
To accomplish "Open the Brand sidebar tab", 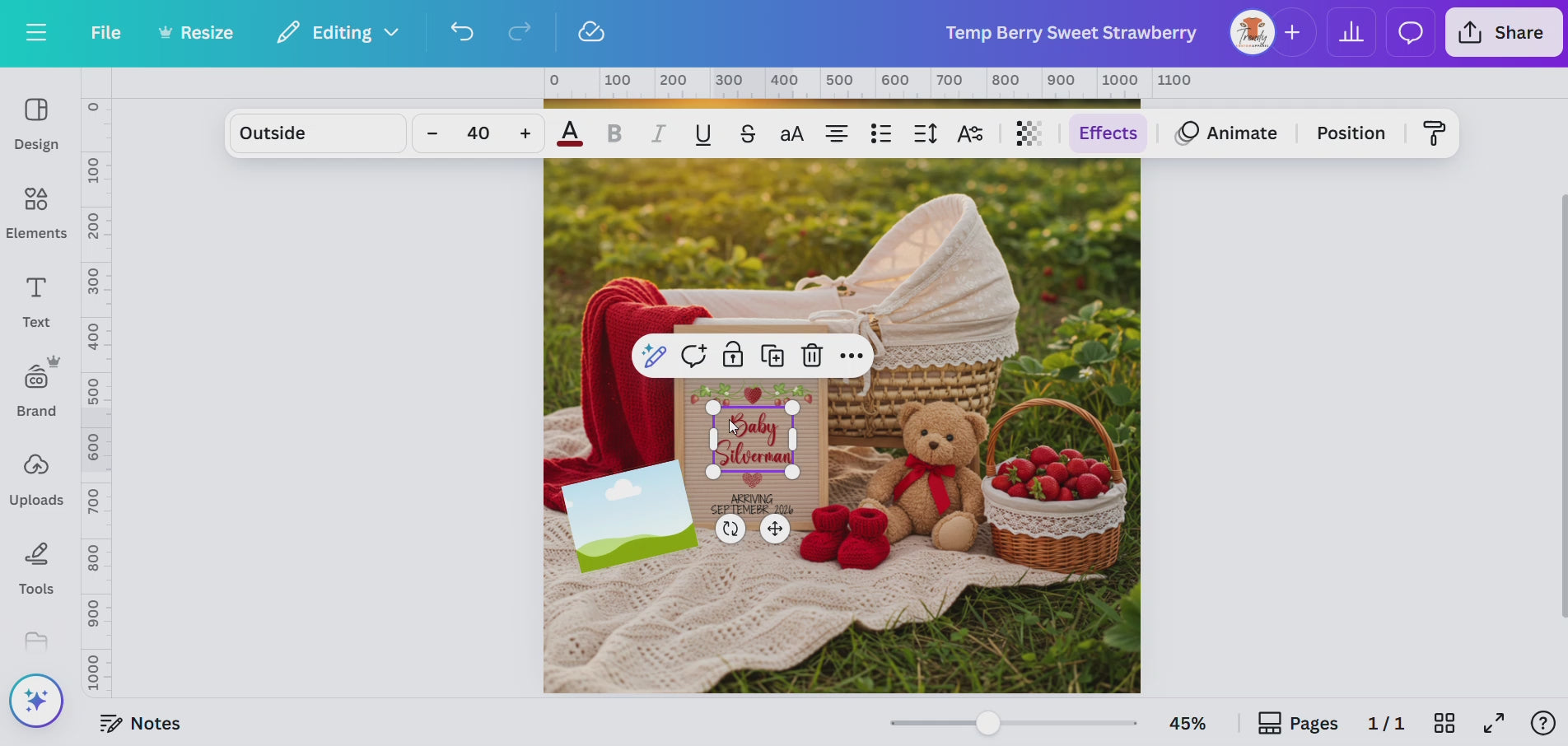I will pos(36,391).
